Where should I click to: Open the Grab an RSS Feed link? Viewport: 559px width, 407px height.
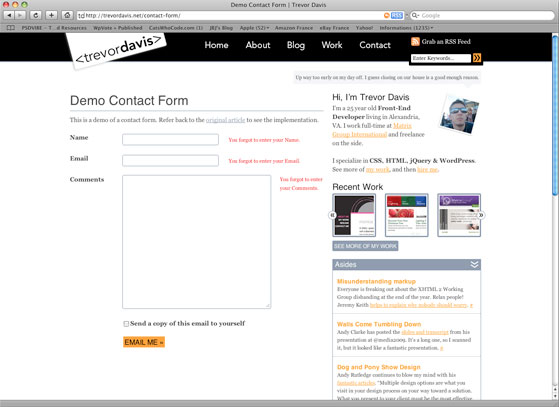pyautogui.click(x=446, y=41)
